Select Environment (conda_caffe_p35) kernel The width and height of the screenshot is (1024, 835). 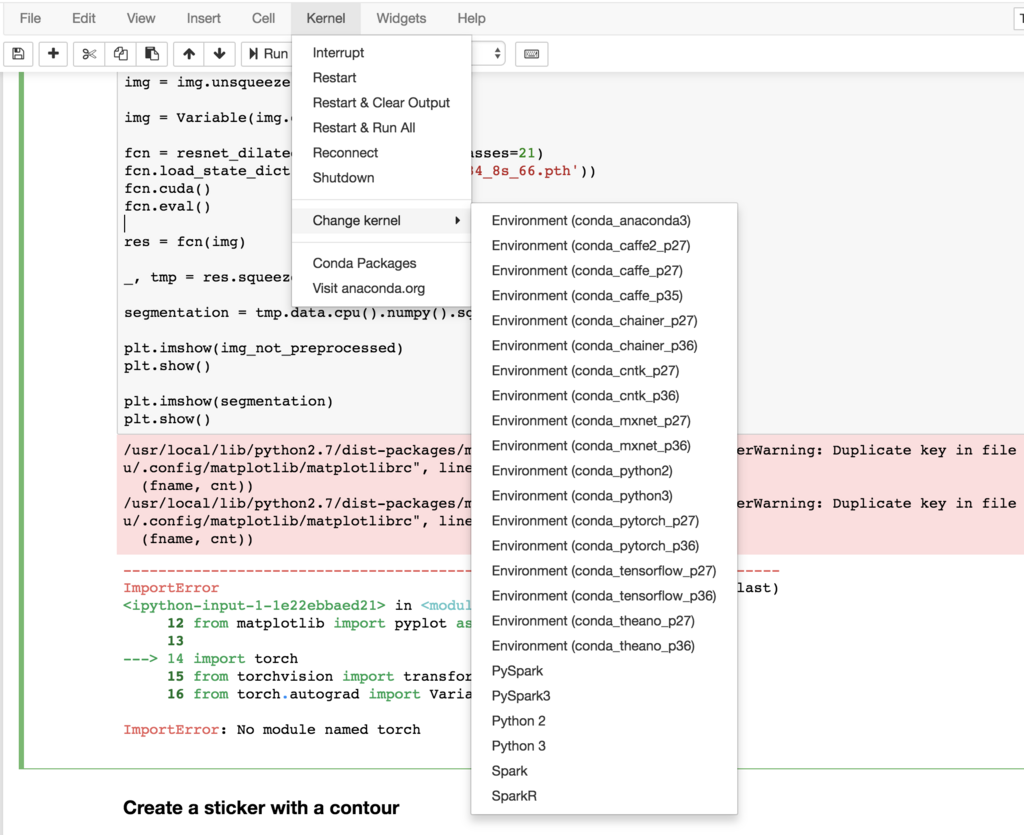point(604,296)
